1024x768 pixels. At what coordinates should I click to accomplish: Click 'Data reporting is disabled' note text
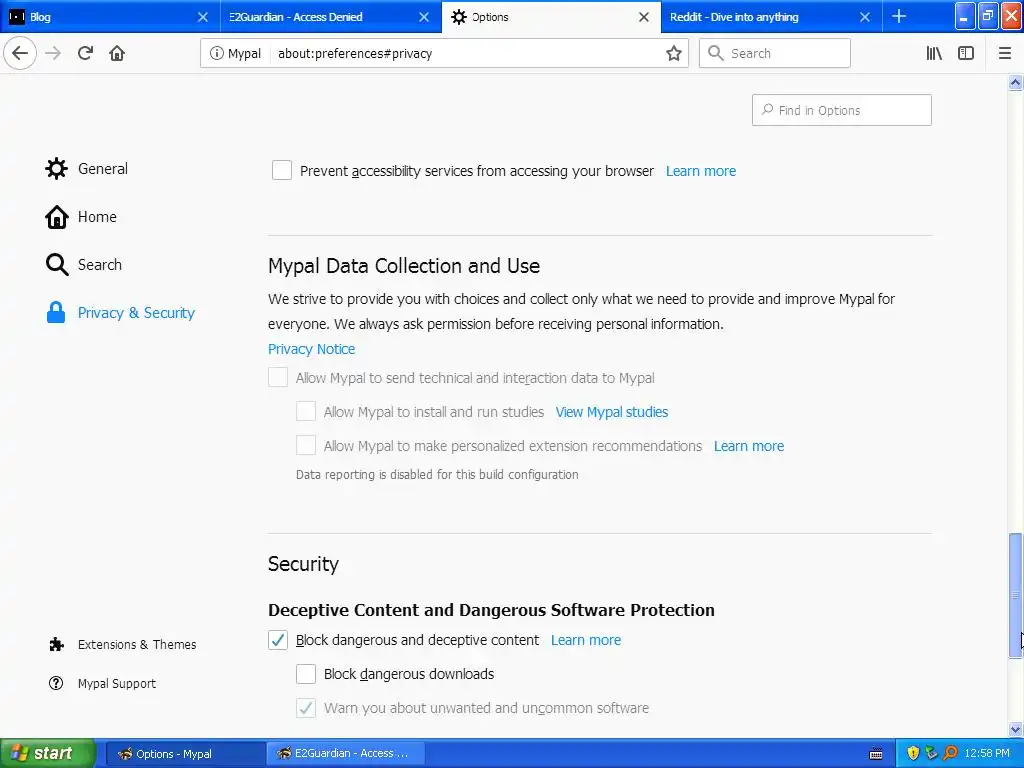(437, 475)
